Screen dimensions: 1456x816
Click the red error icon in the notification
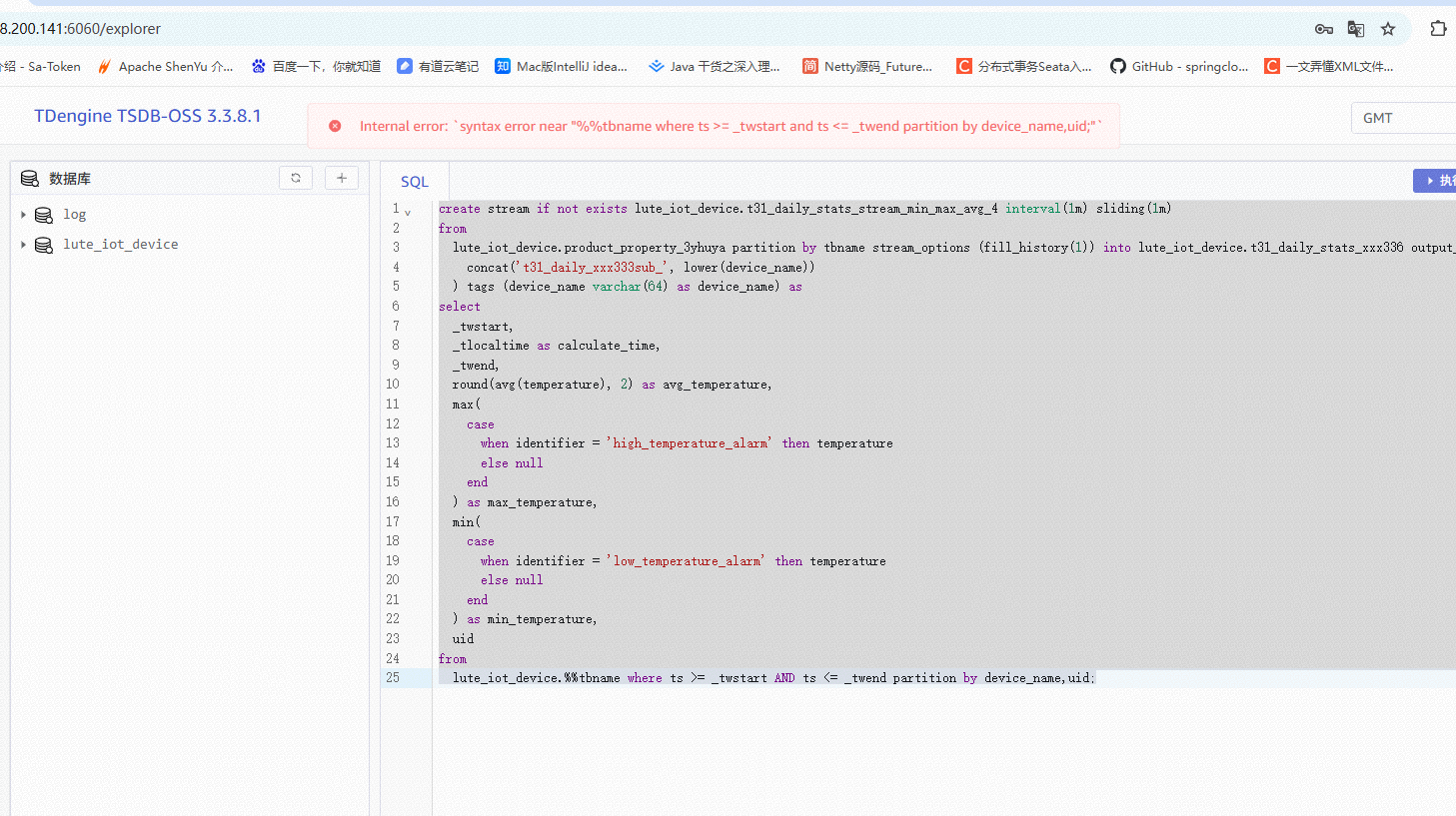[x=335, y=126]
